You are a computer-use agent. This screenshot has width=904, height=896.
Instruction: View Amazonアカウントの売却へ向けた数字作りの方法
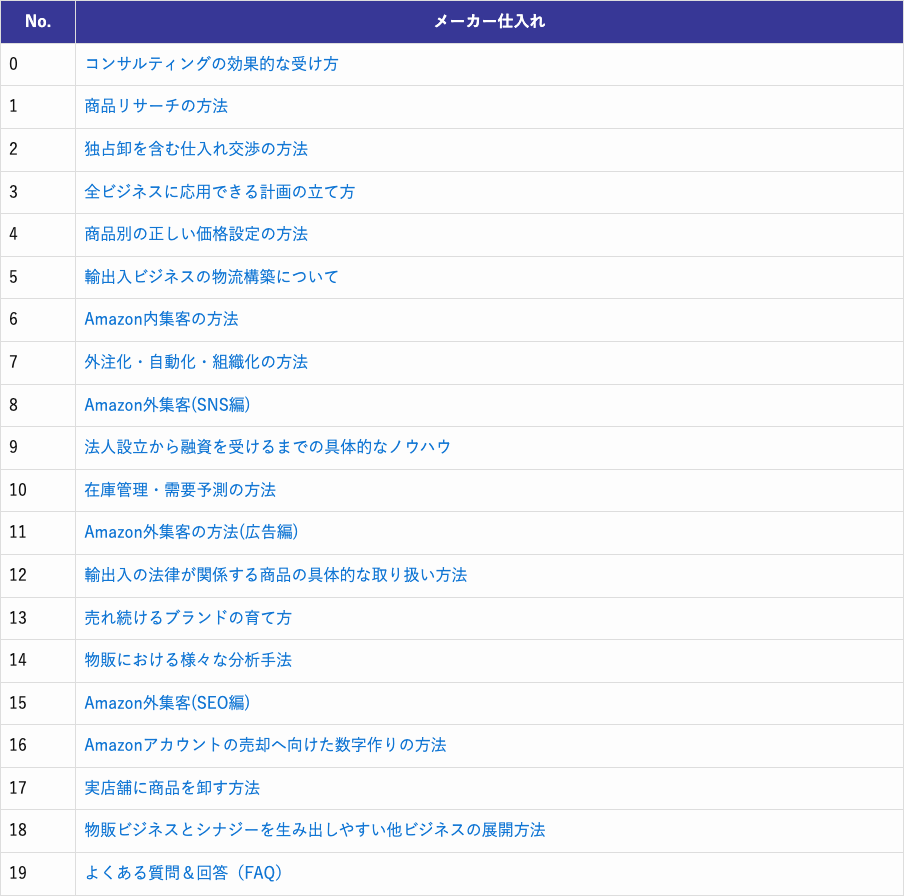[265, 746]
